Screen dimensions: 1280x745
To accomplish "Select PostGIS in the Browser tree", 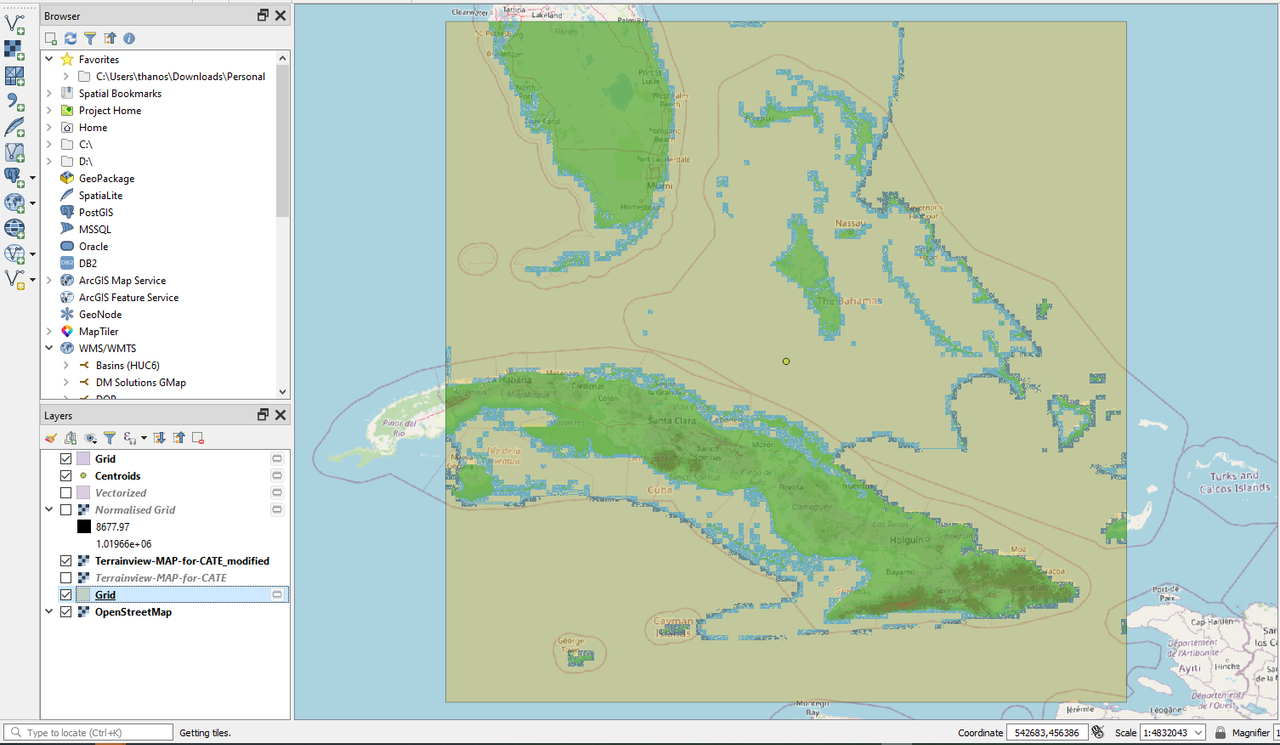I will (96, 212).
